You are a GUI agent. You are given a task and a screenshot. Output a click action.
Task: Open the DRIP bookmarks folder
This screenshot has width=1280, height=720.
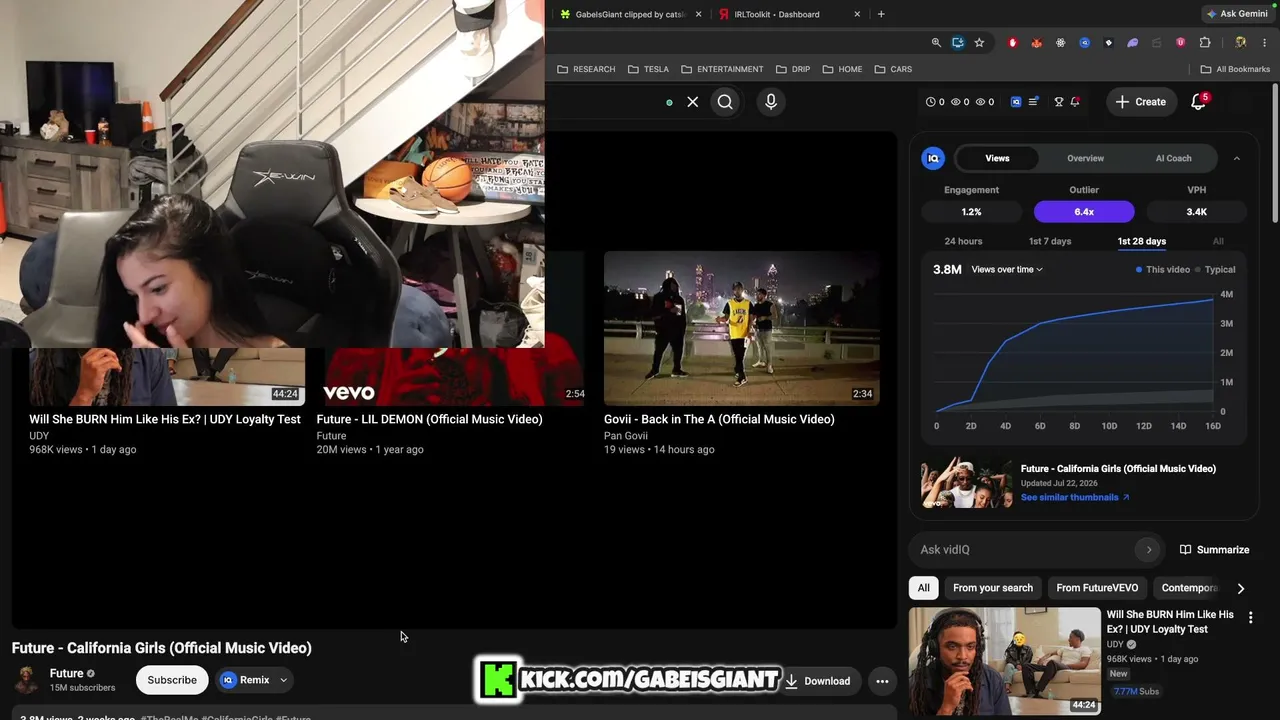point(793,69)
